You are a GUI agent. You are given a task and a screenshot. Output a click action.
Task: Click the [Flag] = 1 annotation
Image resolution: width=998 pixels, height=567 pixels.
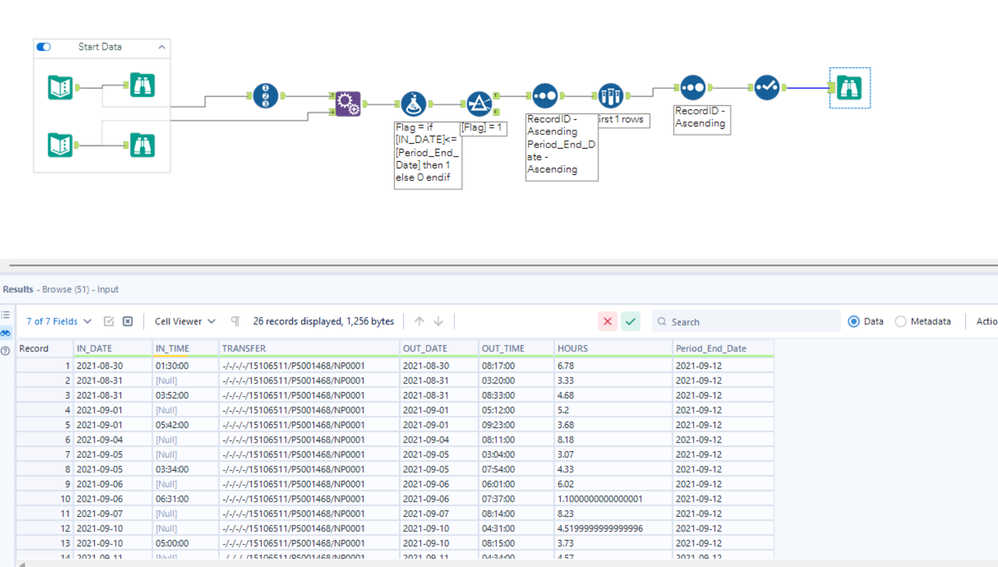483,127
